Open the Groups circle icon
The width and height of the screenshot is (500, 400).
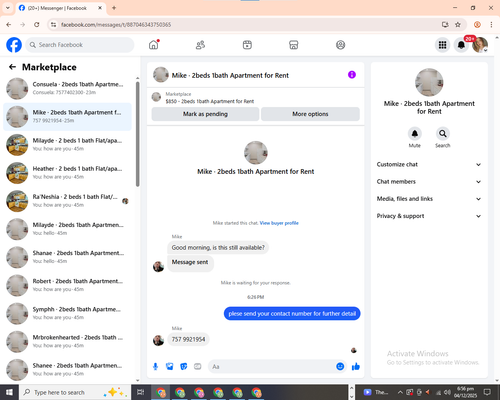340,45
